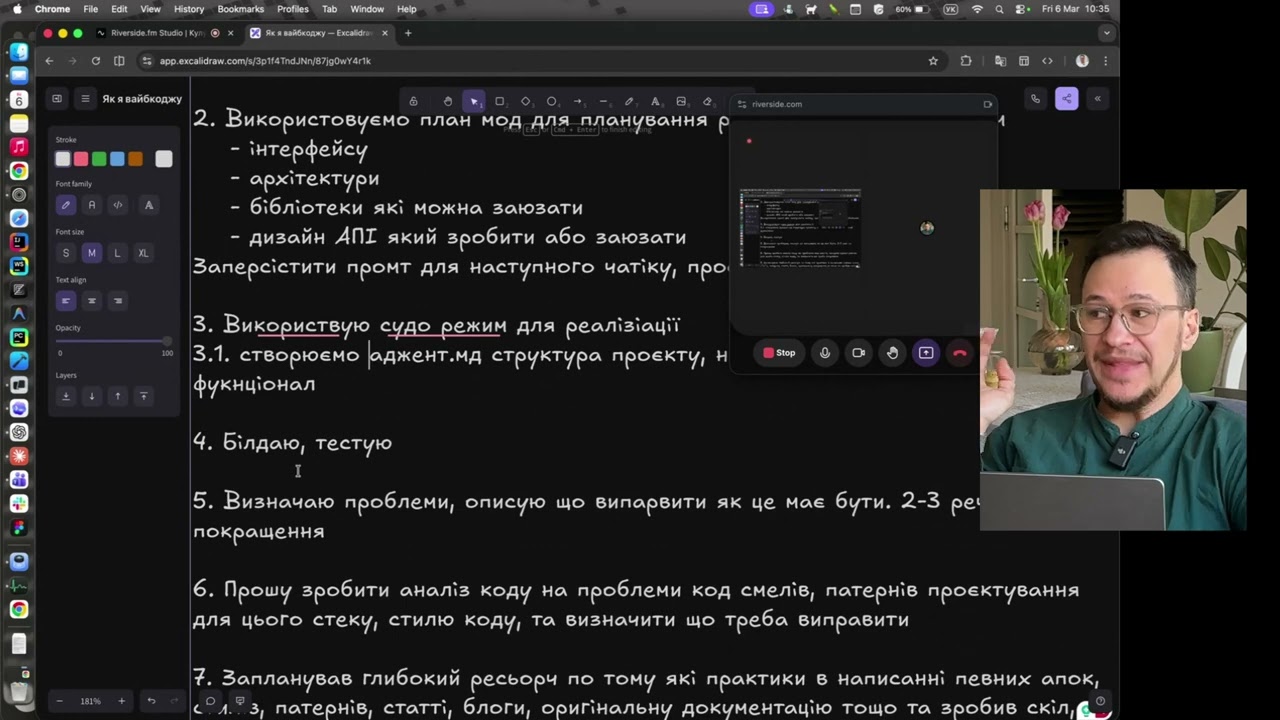Click shared screen thumbnail in Riverside overlay
The width and height of the screenshot is (1280, 720).
point(800,228)
